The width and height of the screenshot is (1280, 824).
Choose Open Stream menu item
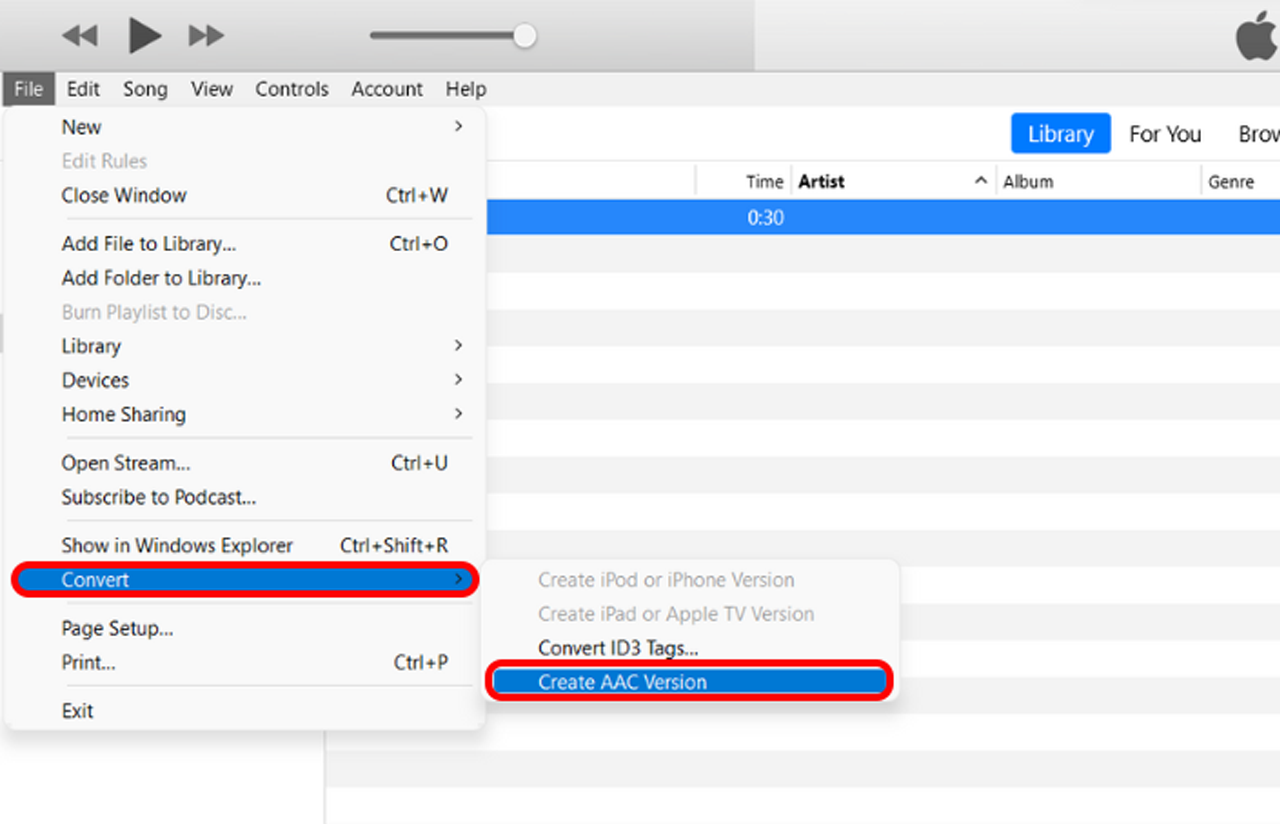245,463
